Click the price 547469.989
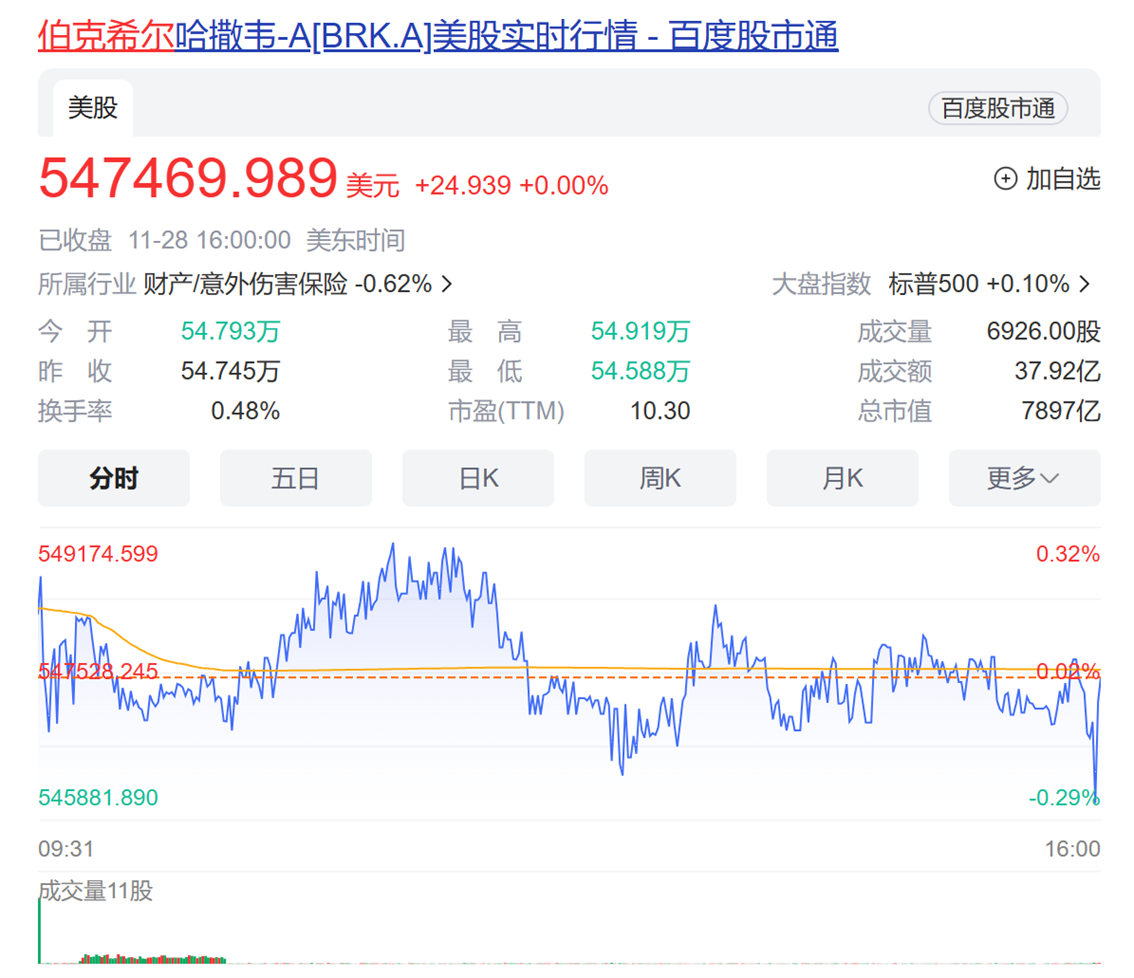Screen dimensions: 1134x978 (188, 178)
